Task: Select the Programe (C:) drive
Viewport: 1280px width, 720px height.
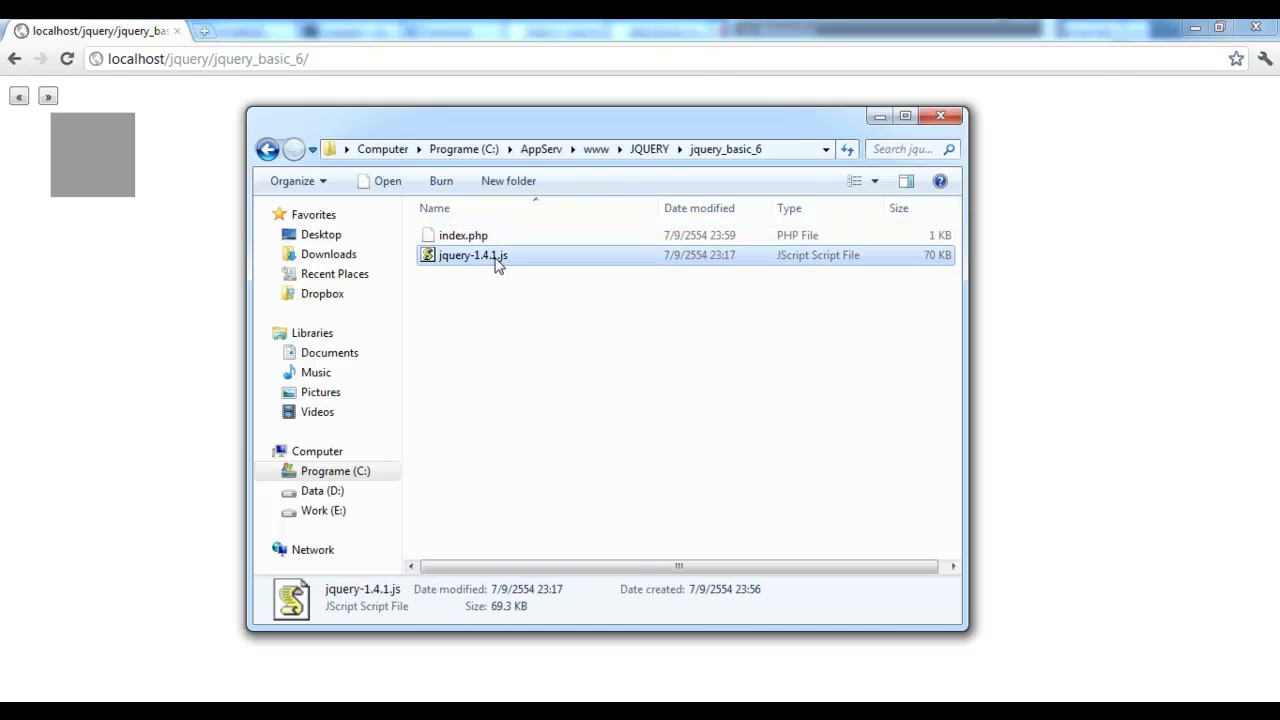Action: (335, 471)
